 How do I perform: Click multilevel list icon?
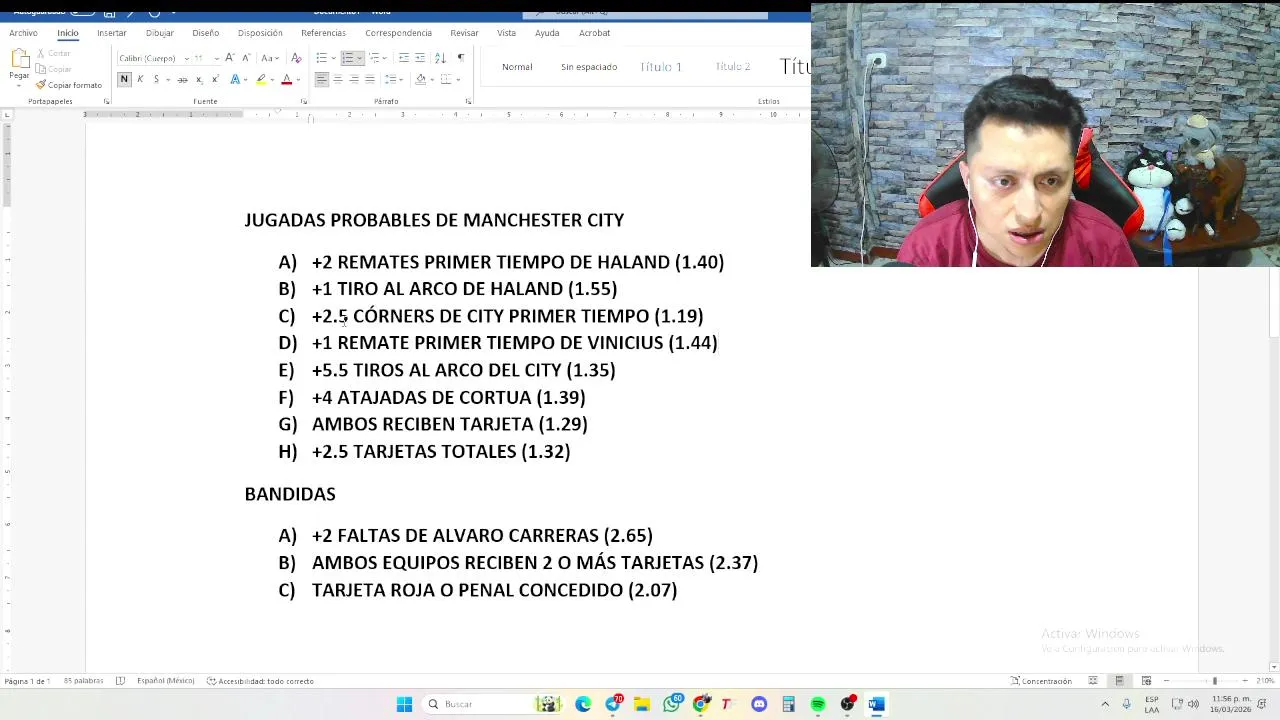point(373,57)
